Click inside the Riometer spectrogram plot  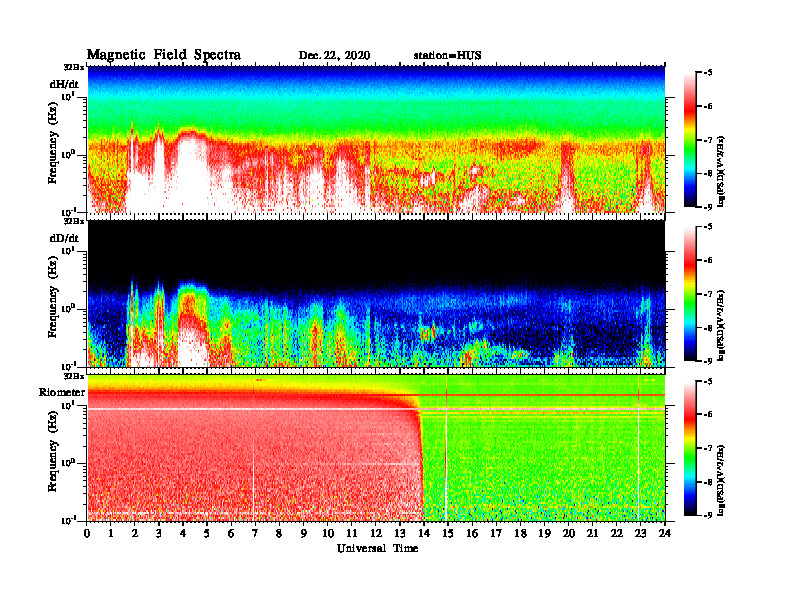pyautogui.click(x=376, y=448)
